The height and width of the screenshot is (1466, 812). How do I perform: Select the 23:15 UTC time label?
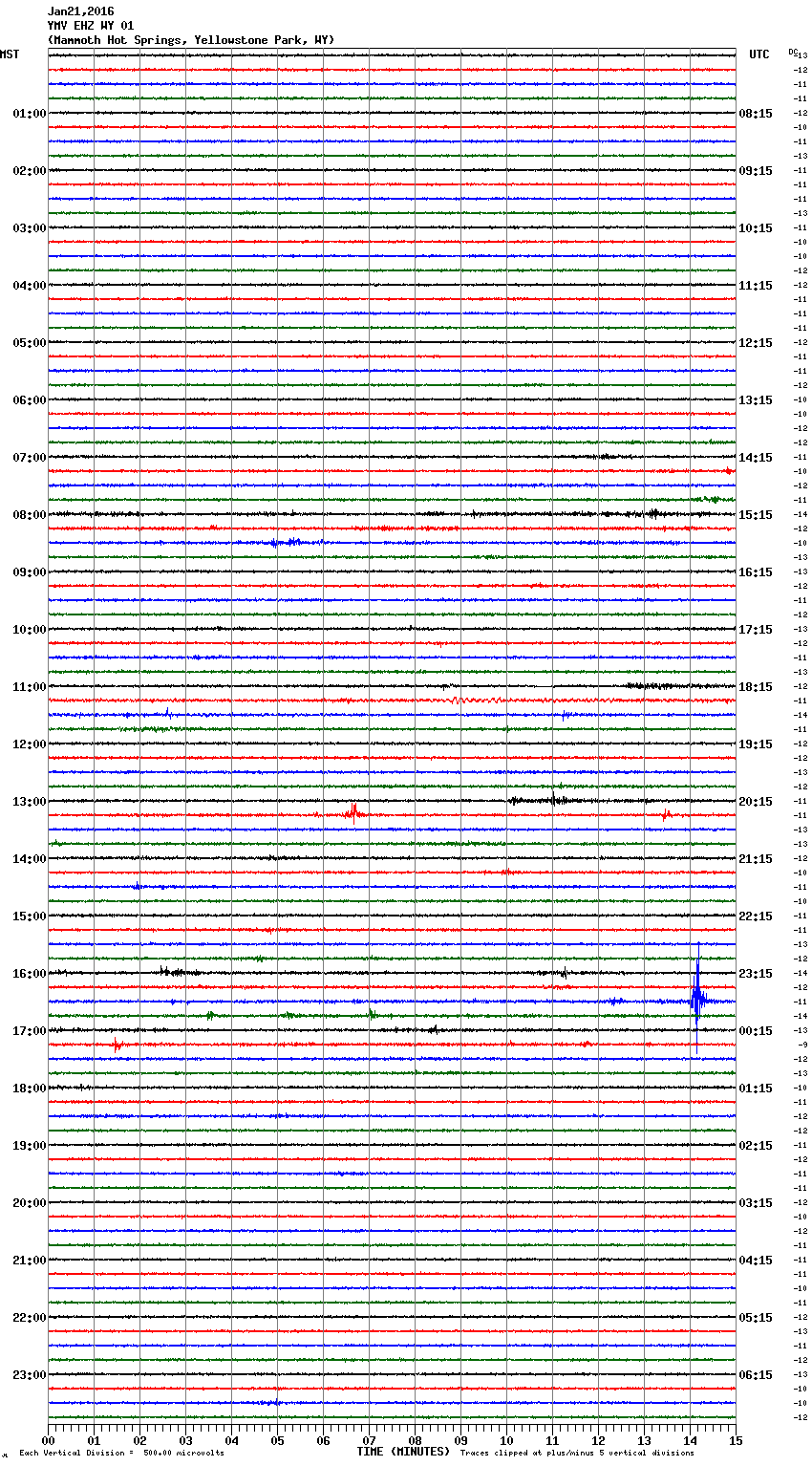tap(755, 974)
